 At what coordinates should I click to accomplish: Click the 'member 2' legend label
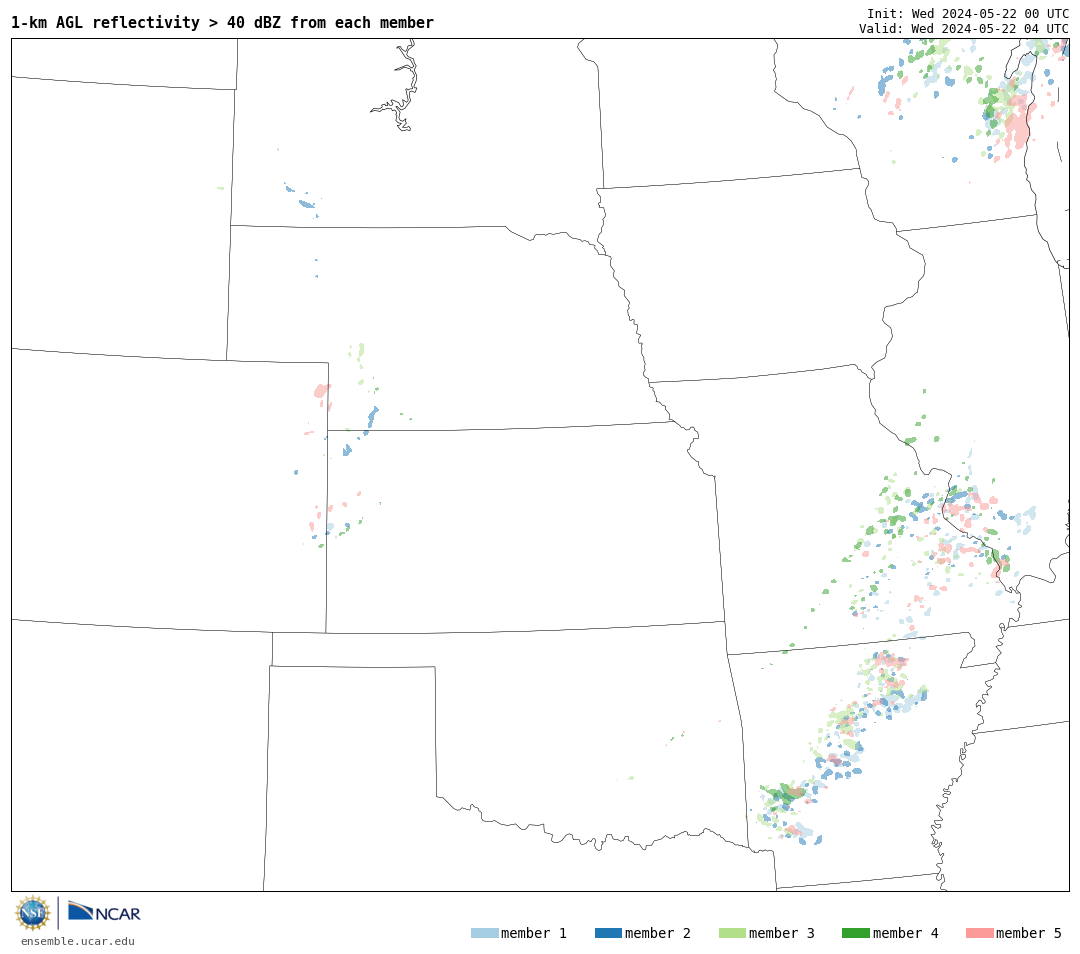click(x=658, y=933)
